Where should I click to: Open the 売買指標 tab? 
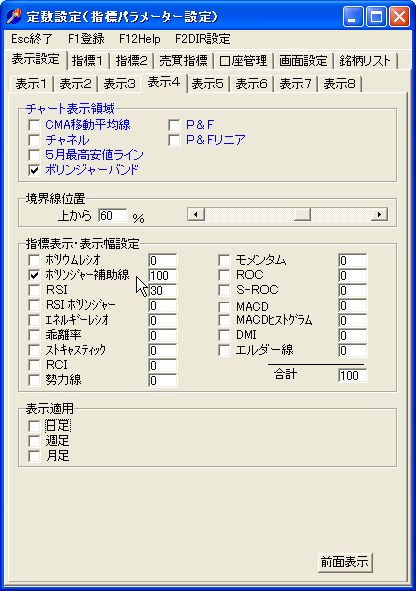(183, 61)
